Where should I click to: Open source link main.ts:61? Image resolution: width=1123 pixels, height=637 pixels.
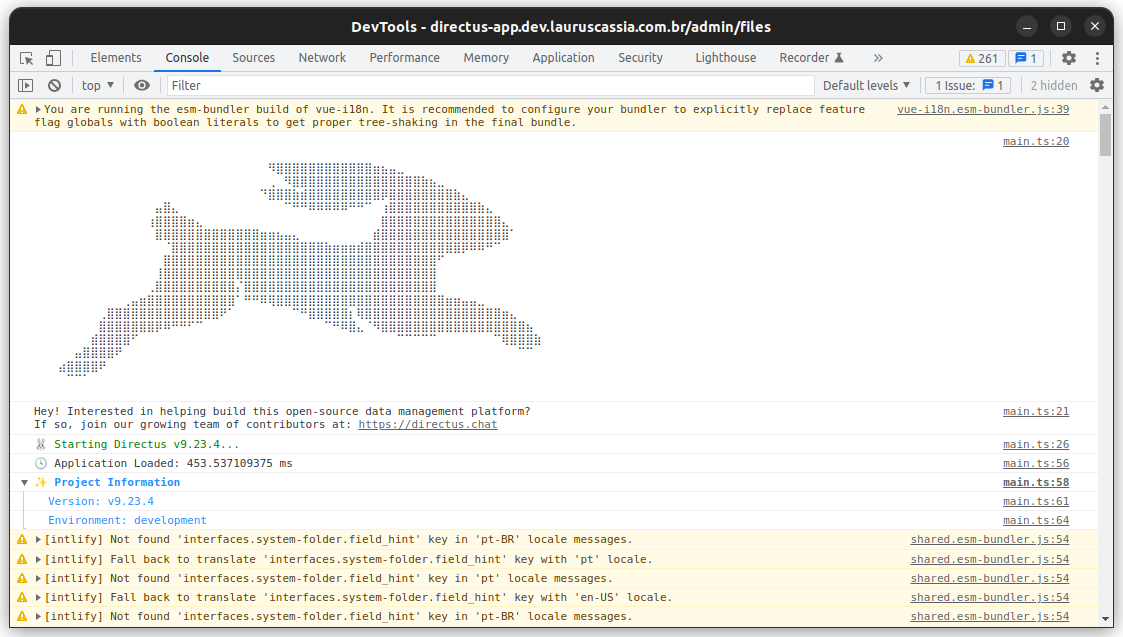1036,502
